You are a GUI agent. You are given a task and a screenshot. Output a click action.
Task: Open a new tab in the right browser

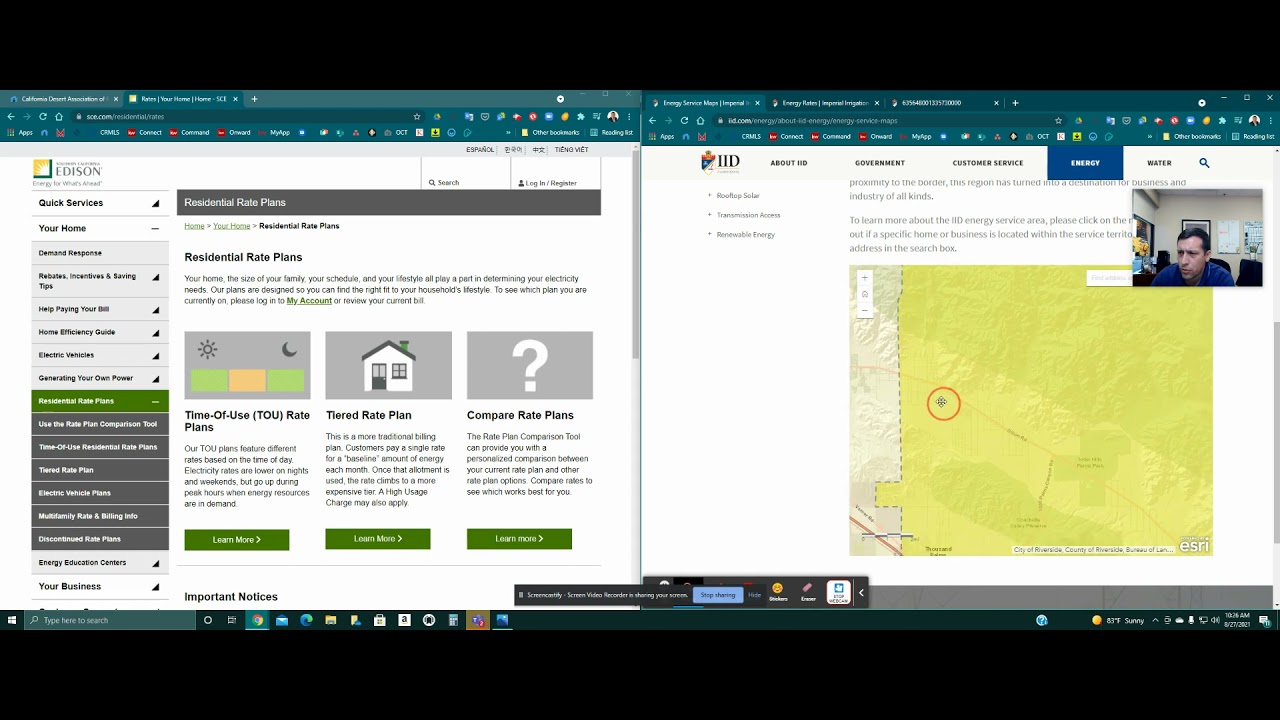click(1015, 102)
